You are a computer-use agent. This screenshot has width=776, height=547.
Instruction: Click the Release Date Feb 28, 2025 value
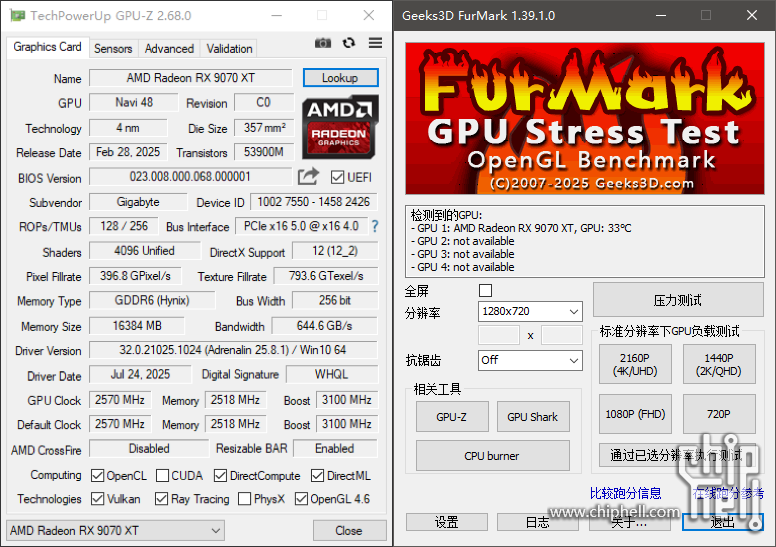(x=128, y=152)
